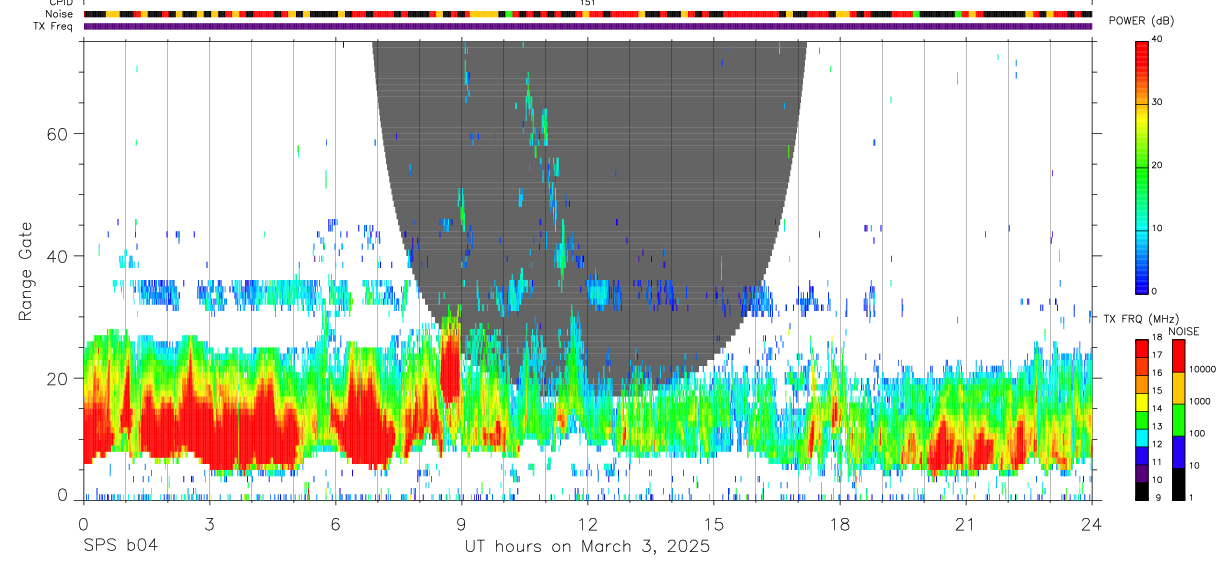Click the 30 label on POWER scale
Viewport: 1228px width, 567px height.
click(1157, 102)
